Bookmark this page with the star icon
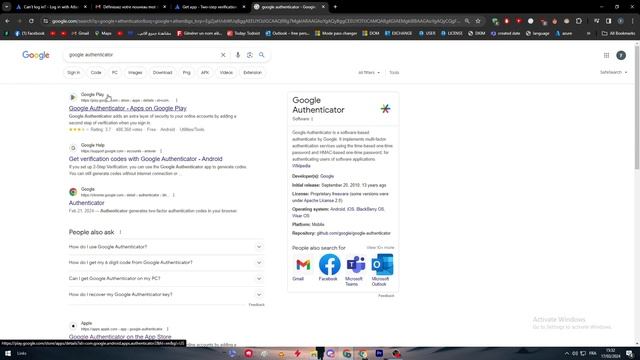 click(478, 21)
